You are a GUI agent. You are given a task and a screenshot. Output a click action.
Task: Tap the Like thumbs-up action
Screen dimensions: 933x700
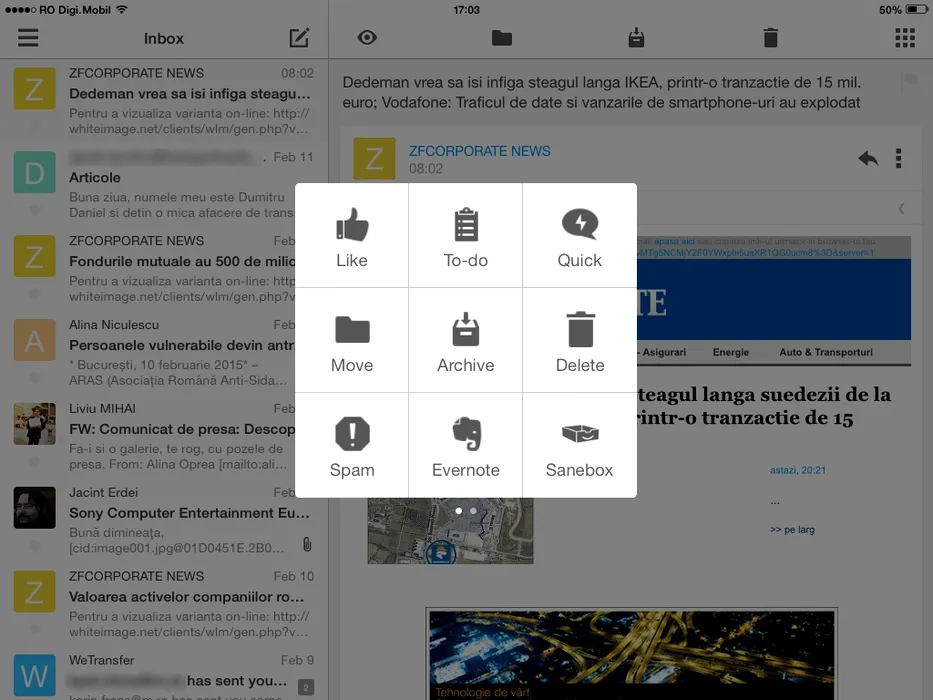click(352, 237)
